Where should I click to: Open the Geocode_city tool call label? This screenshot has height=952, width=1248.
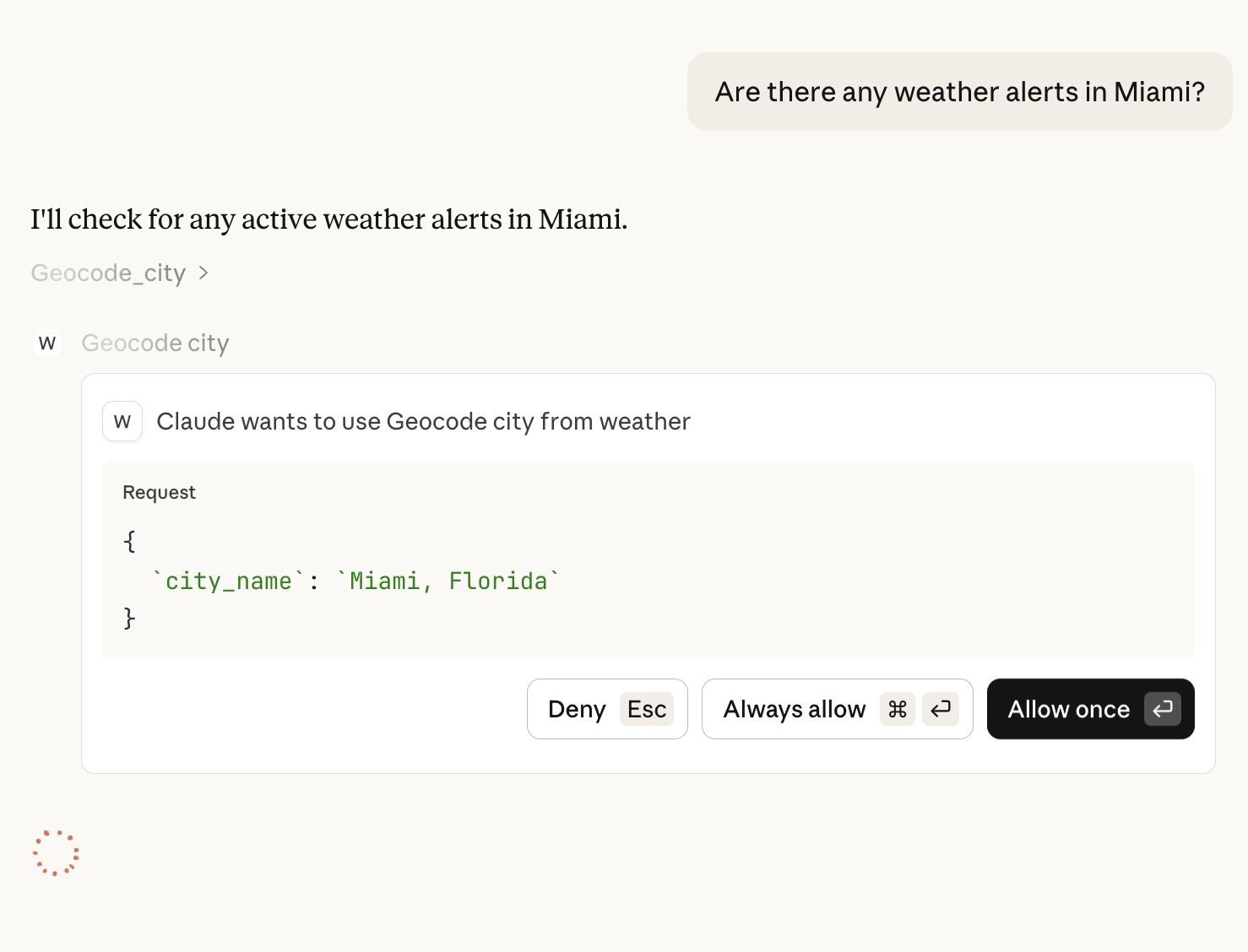point(108,273)
